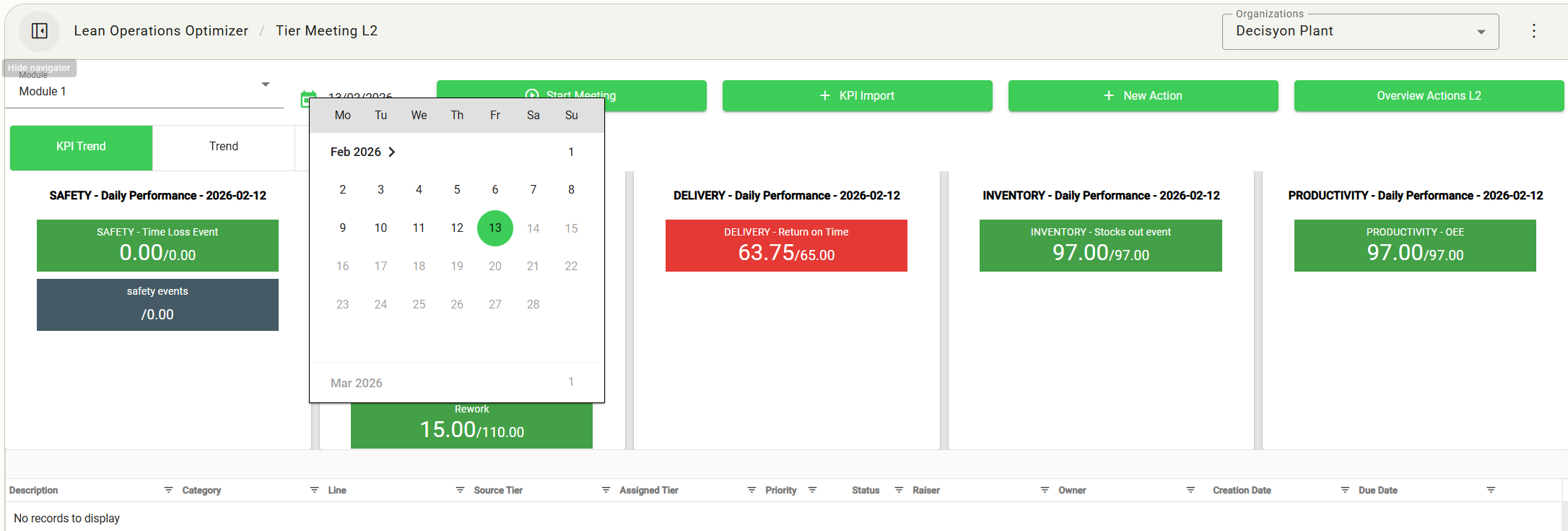Click the Description column filter icon
The width and height of the screenshot is (1568, 531).
[x=168, y=490]
